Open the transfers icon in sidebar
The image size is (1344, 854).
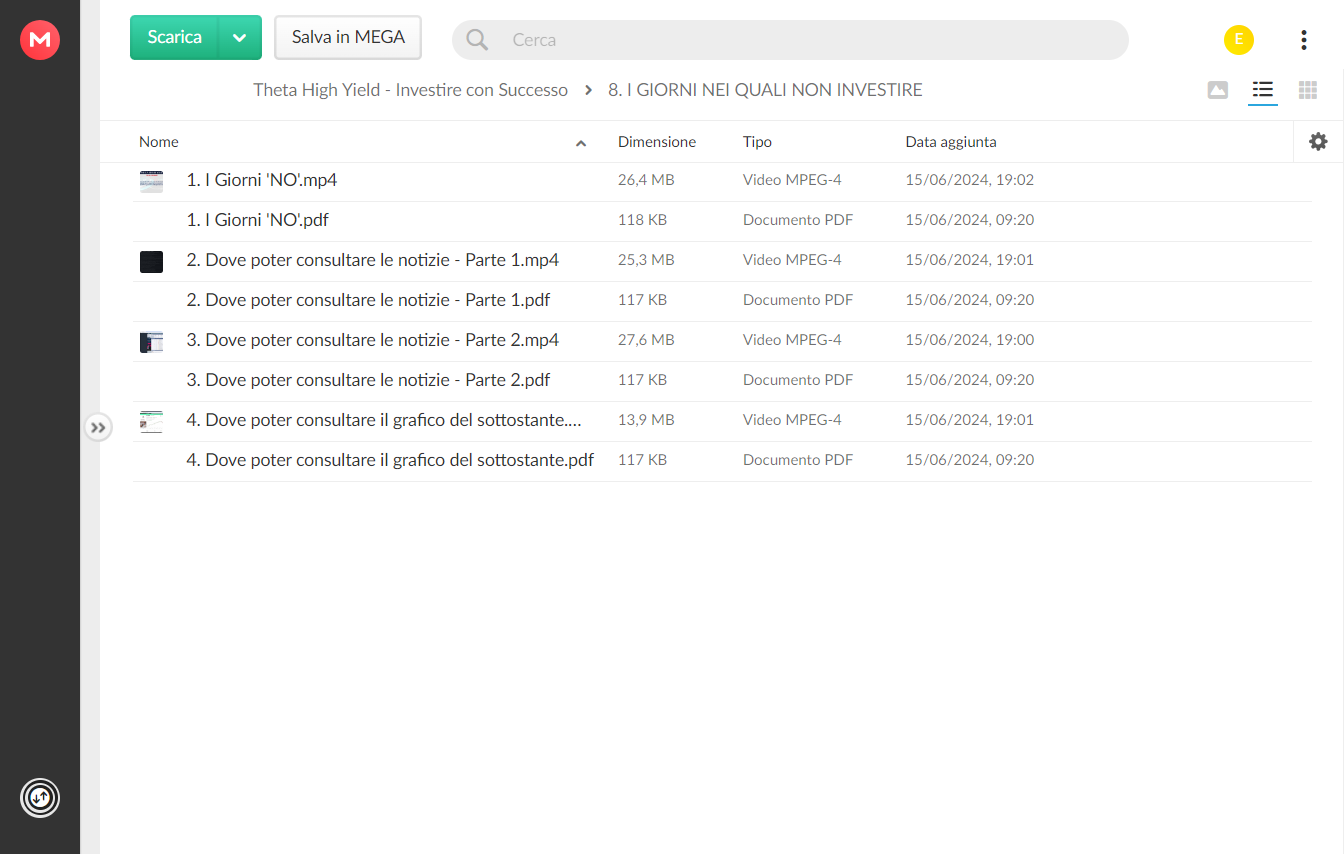point(40,798)
